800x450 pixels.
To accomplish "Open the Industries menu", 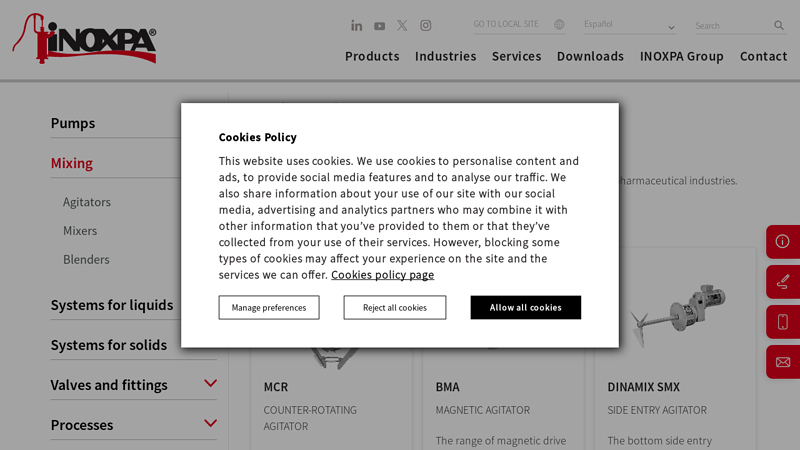I will [x=445, y=56].
